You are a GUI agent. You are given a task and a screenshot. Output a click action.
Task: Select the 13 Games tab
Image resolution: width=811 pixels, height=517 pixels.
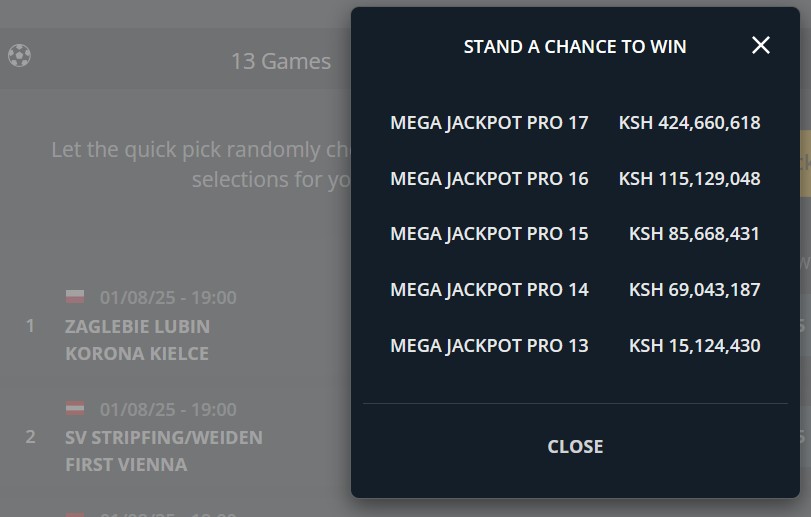coord(280,61)
